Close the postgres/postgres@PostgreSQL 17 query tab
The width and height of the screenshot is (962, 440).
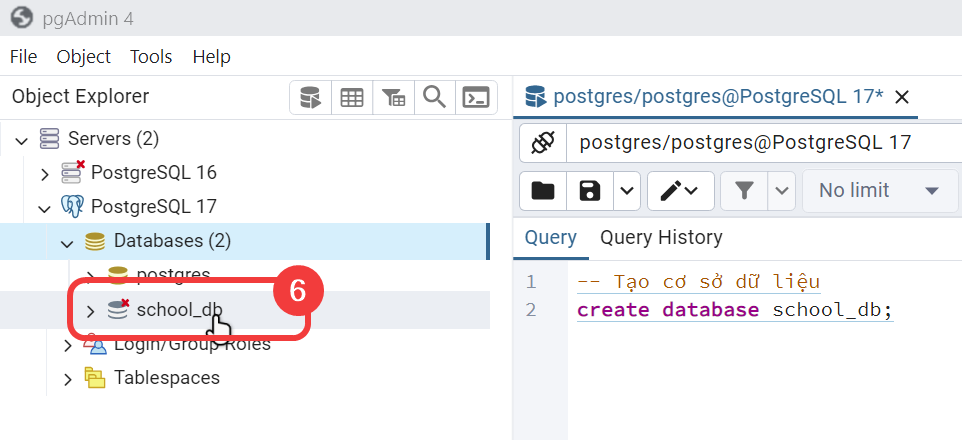coord(901,97)
